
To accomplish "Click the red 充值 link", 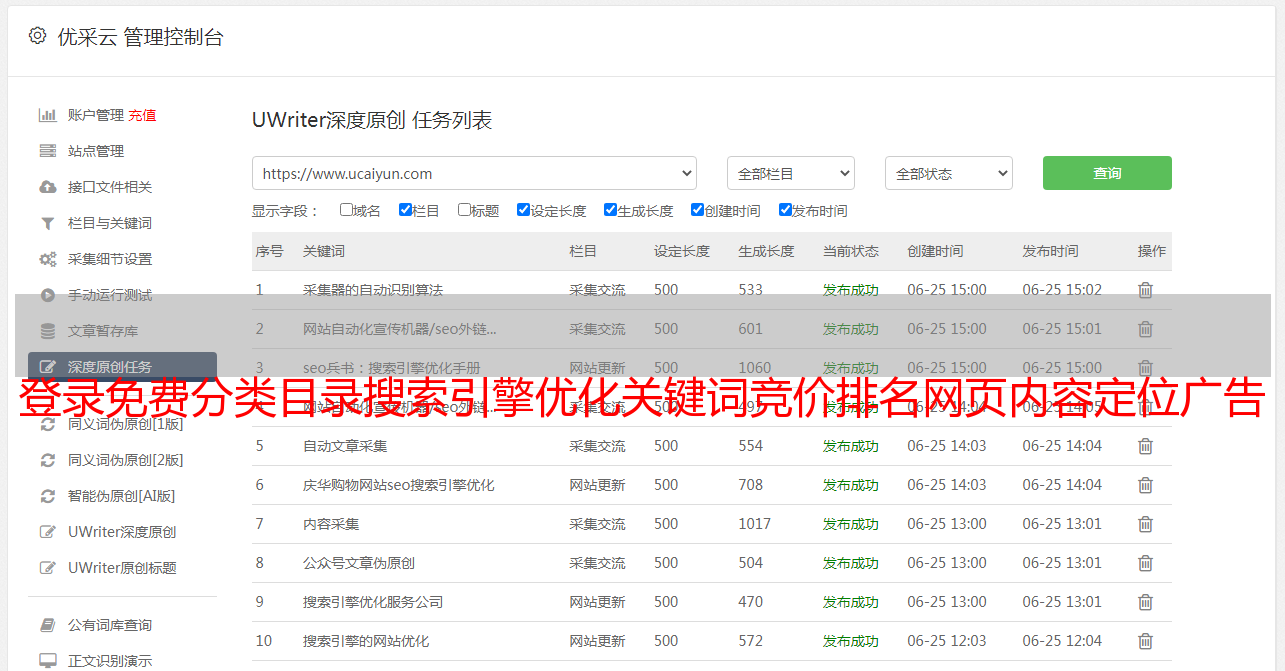I will click(x=142, y=115).
